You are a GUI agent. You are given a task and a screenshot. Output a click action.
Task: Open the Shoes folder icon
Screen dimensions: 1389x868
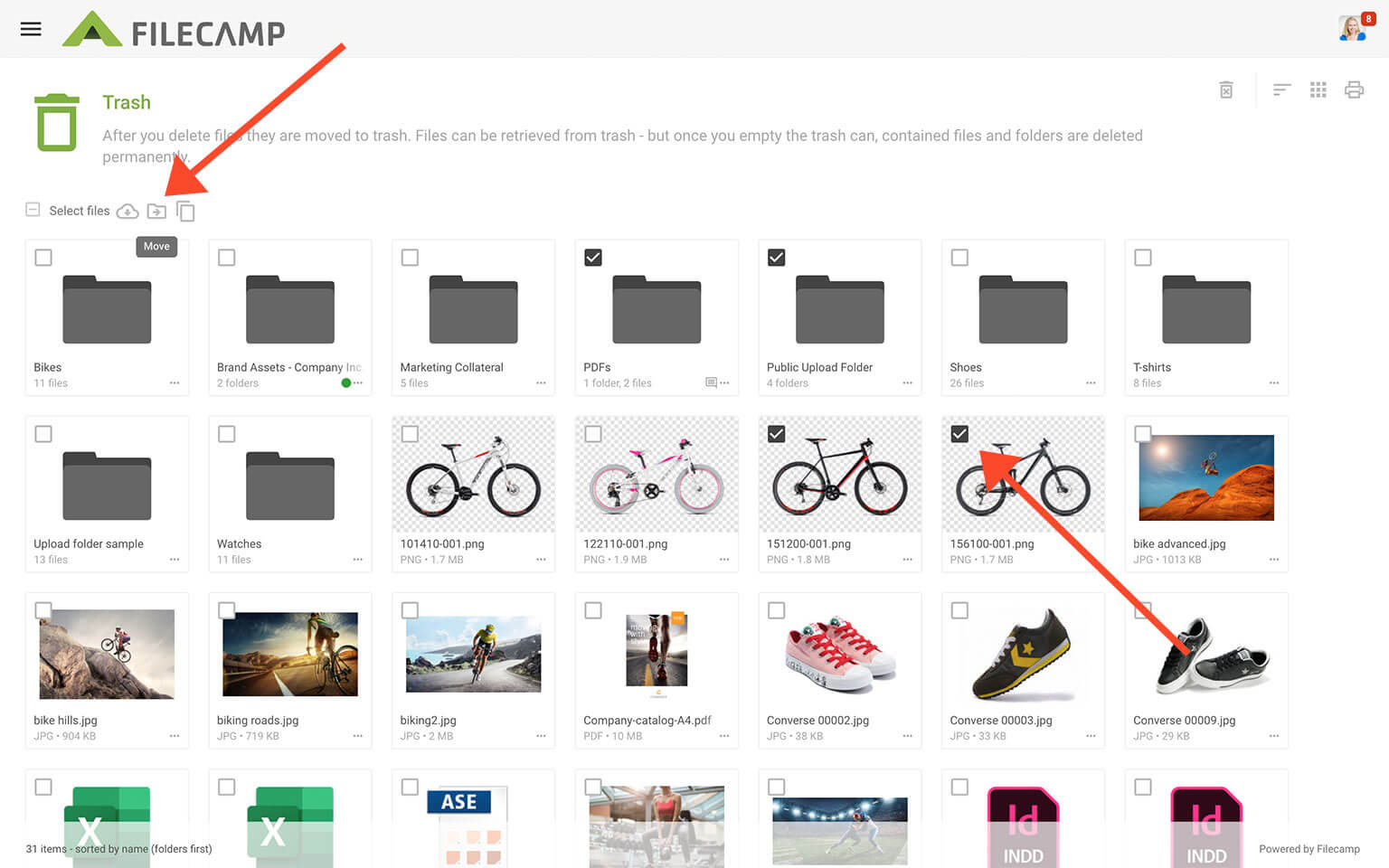coord(1023,309)
